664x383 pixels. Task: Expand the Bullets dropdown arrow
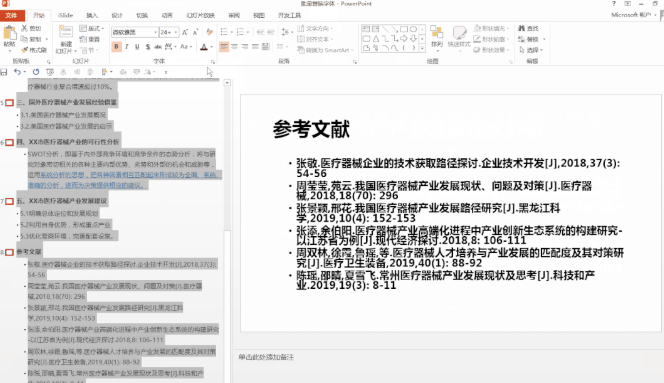tap(232, 32)
